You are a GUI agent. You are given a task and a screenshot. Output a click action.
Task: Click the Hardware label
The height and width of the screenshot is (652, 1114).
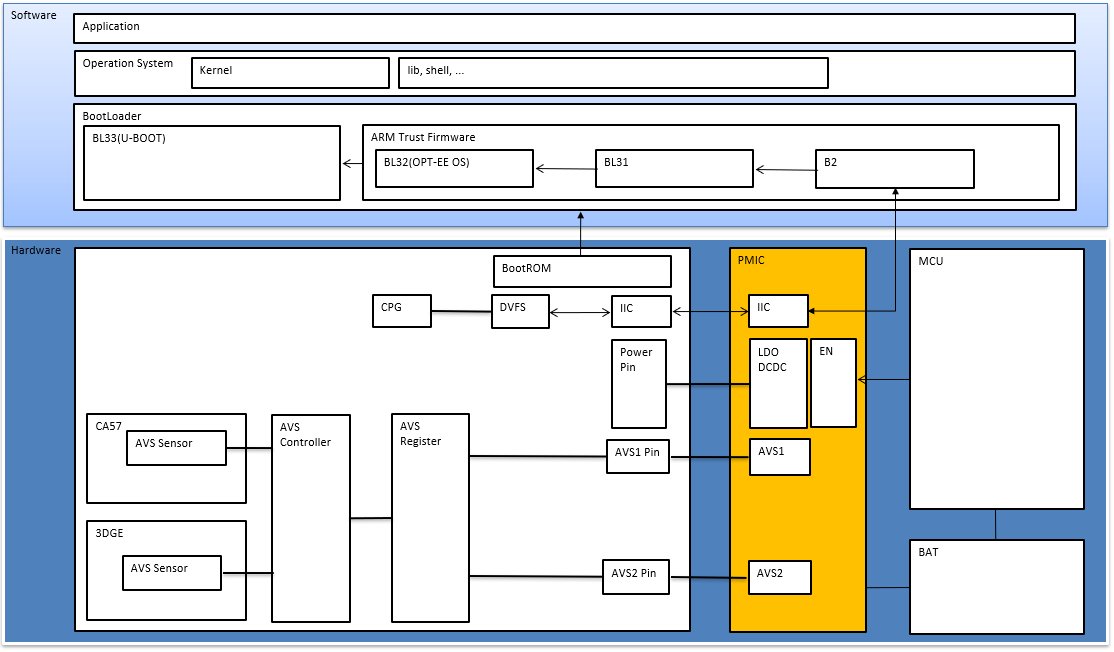[36, 250]
